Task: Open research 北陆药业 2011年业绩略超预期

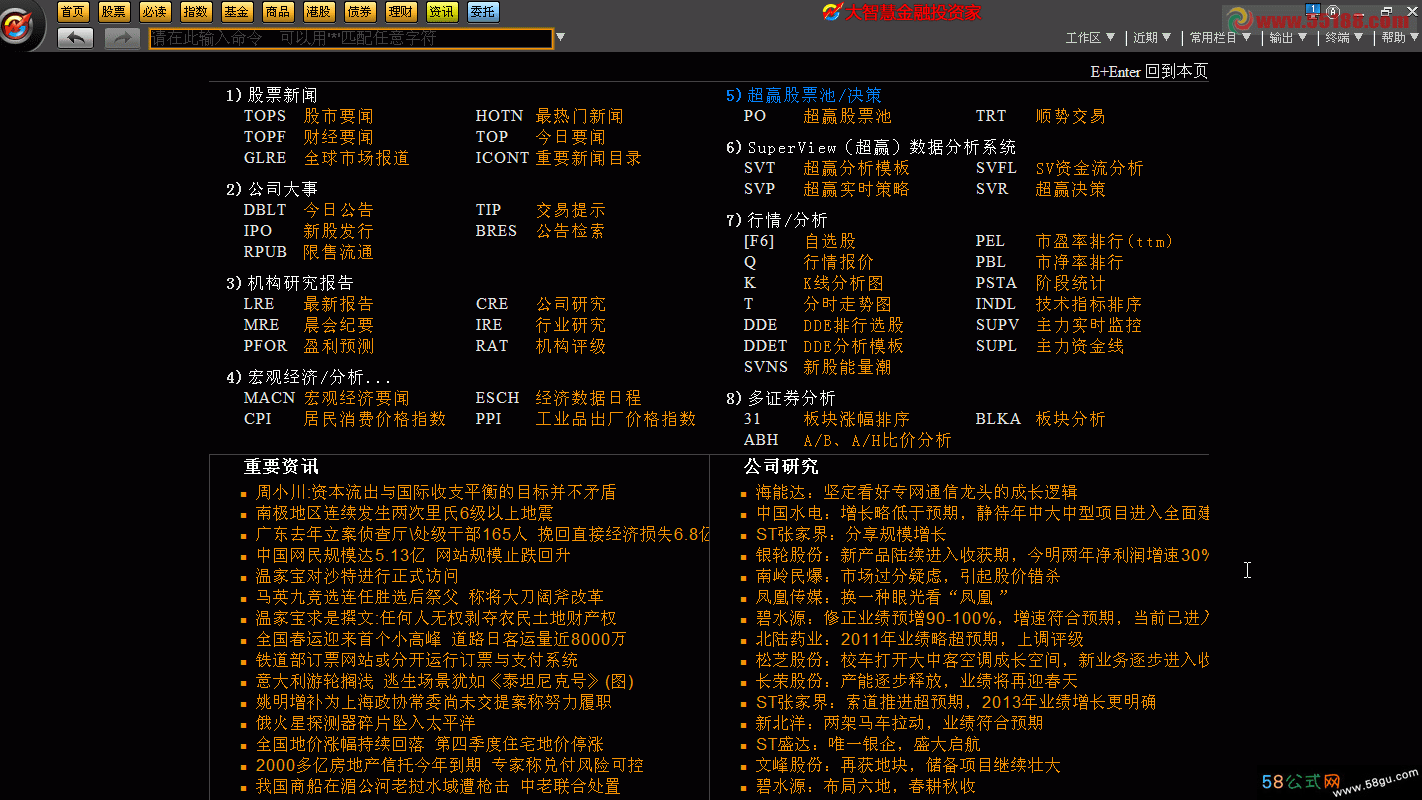Action: click(x=920, y=639)
